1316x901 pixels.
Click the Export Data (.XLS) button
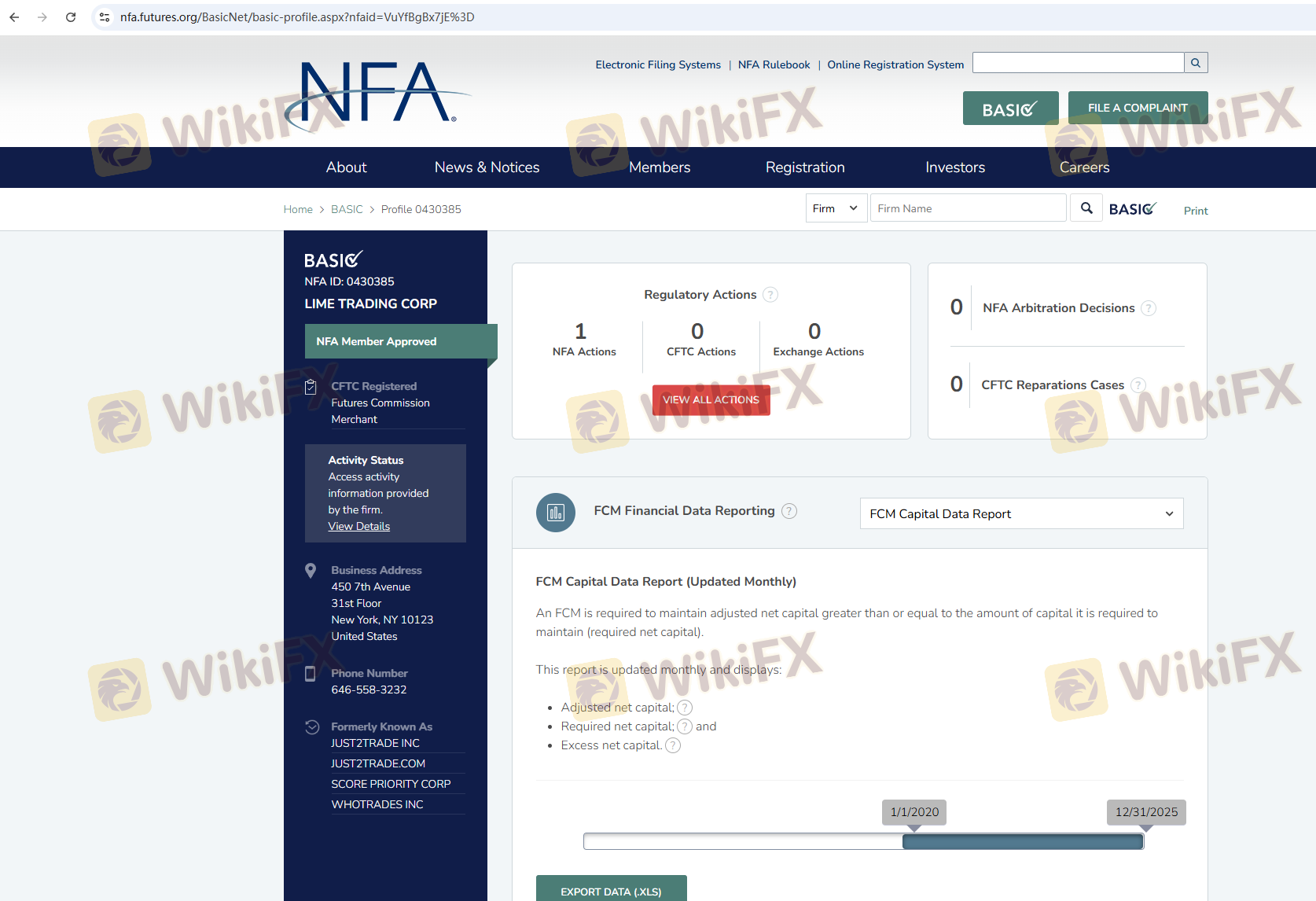point(611,891)
